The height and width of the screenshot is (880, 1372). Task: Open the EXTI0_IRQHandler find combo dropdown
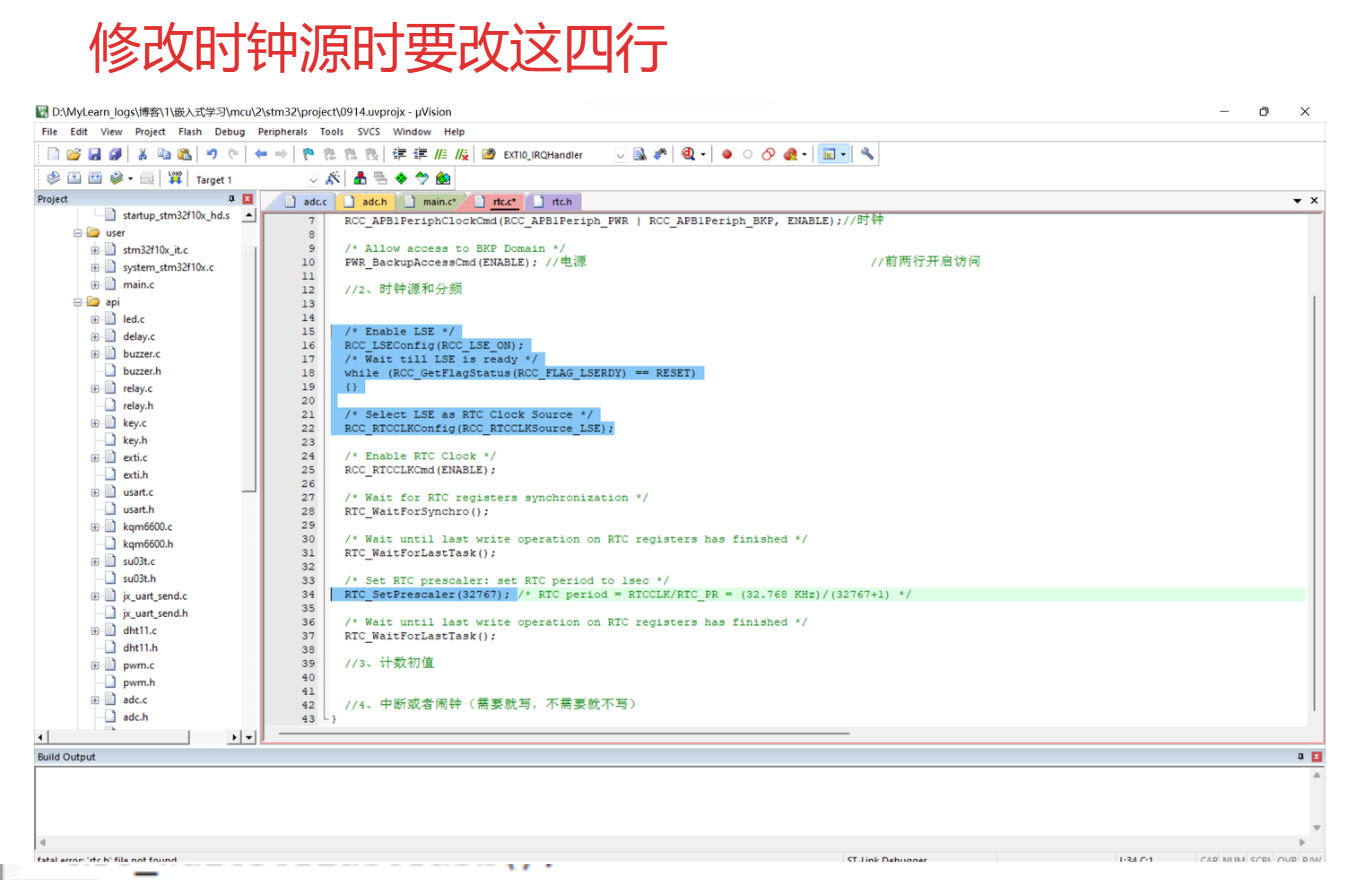[620, 155]
